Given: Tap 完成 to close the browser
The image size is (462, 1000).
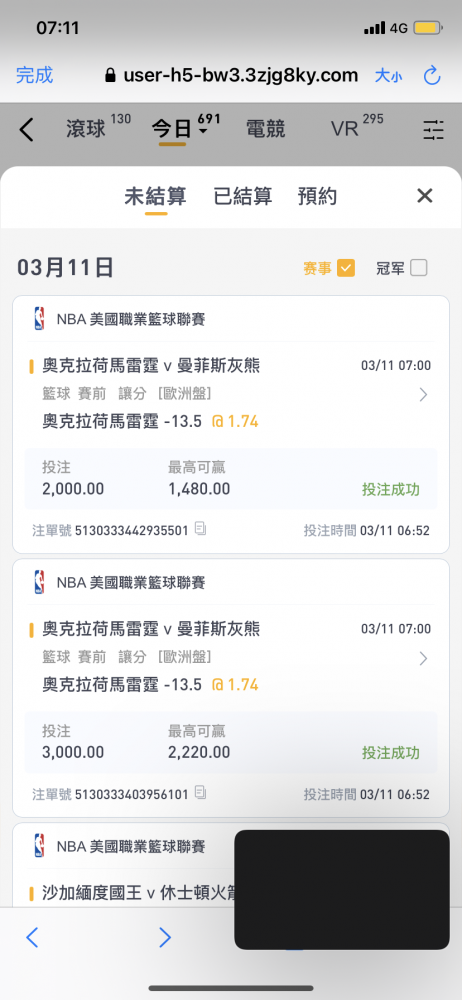Looking at the screenshot, I should click(x=34, y=75).
